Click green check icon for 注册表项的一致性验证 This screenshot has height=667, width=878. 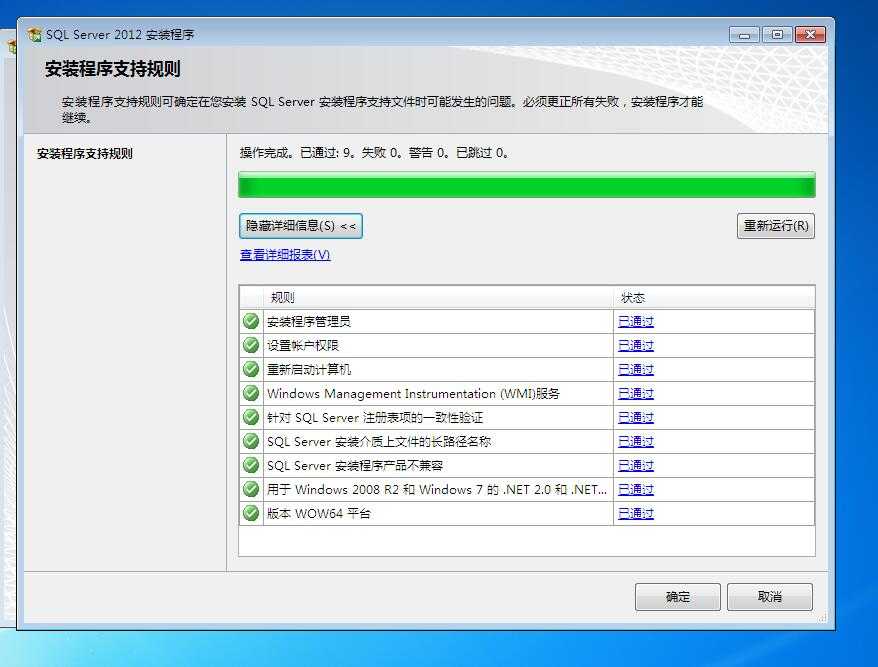coord(251,418)
